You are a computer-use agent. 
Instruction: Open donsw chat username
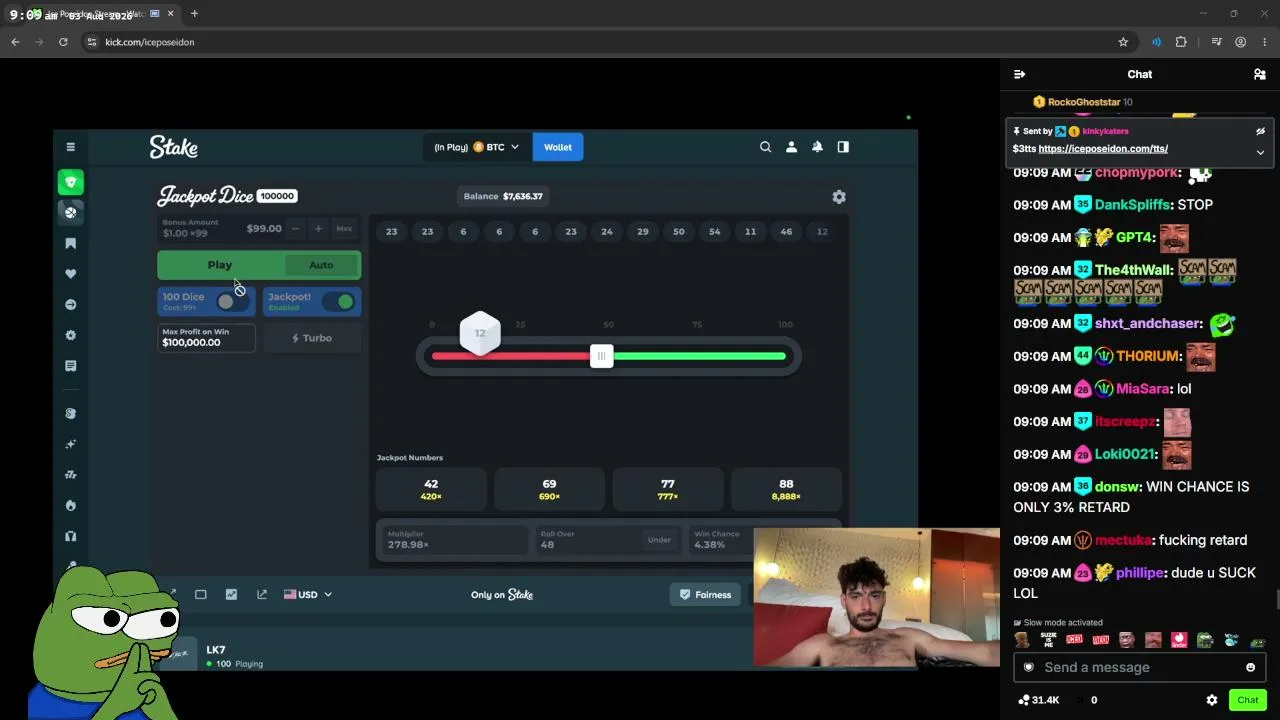pyautogui.click(x=1118, y=487)
